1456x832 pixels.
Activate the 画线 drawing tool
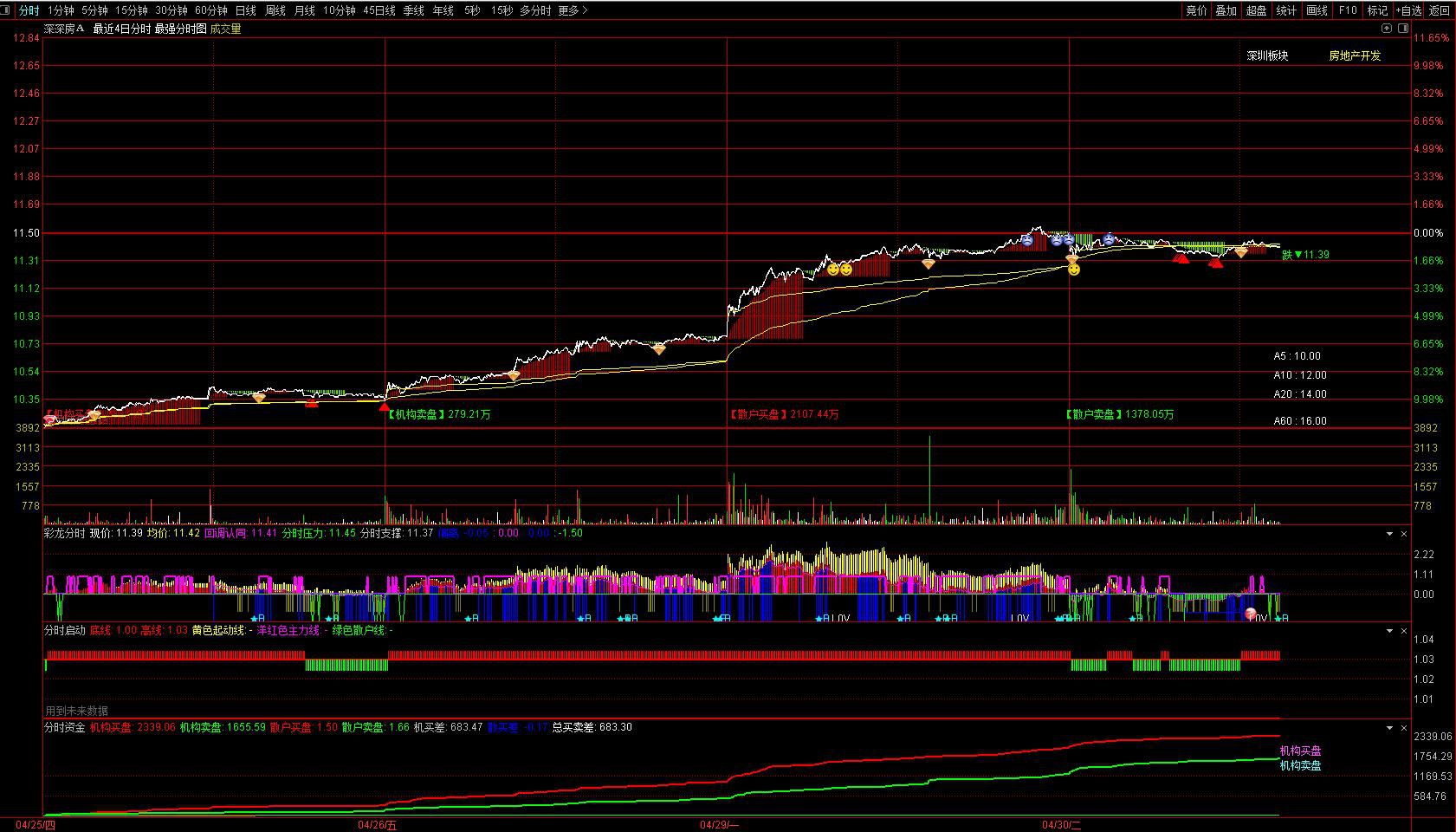pos(1317,10)
